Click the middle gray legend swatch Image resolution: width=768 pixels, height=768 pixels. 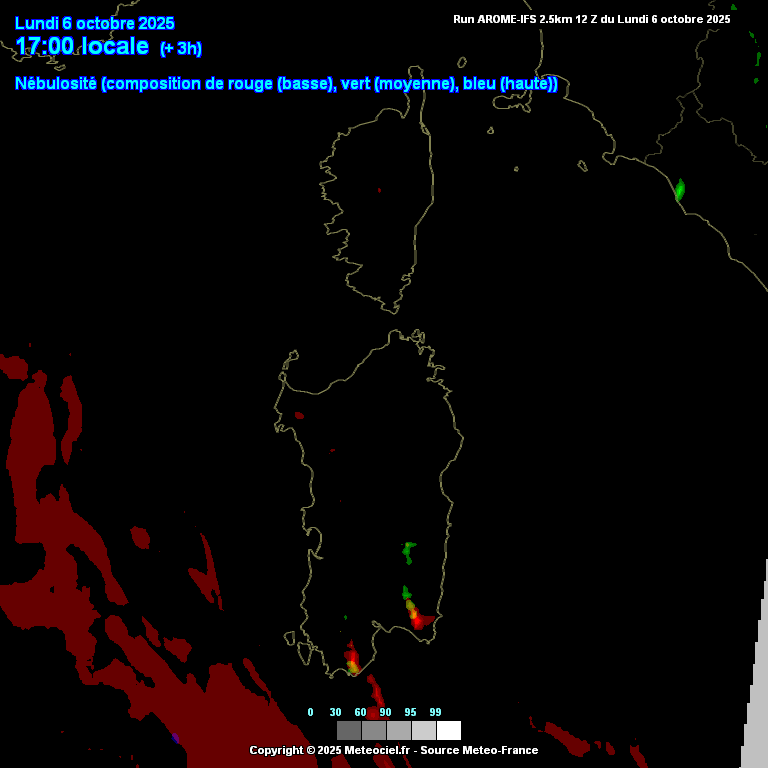pyautogui.click(x=399, y=730)
